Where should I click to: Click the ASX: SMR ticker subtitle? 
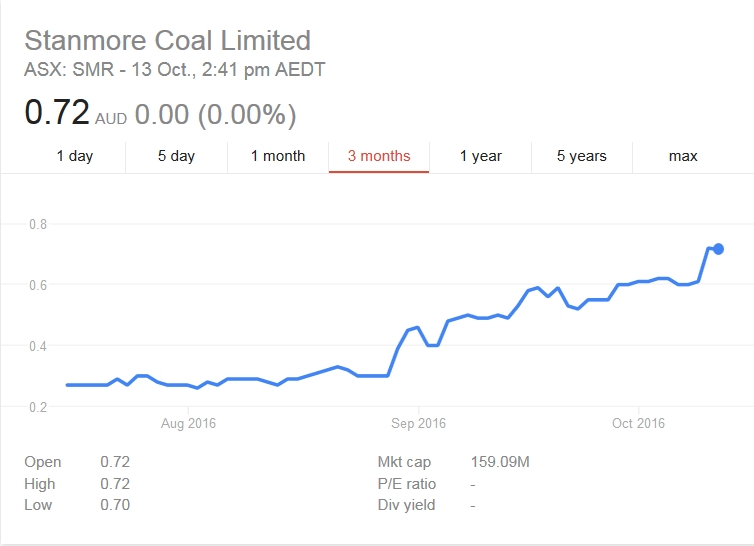click(174, 70)
